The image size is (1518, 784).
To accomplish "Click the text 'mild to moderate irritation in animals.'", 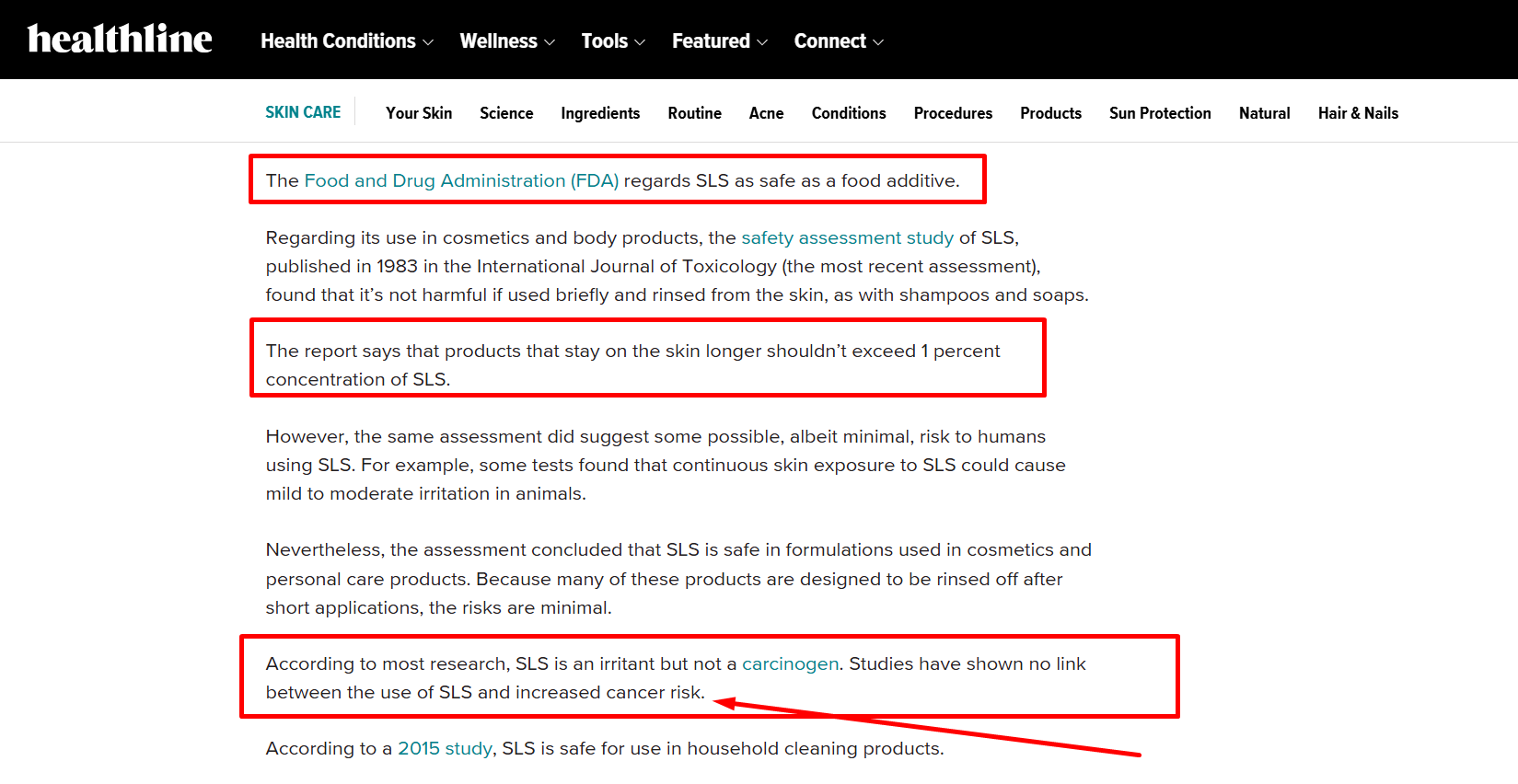I will [426, 493].
